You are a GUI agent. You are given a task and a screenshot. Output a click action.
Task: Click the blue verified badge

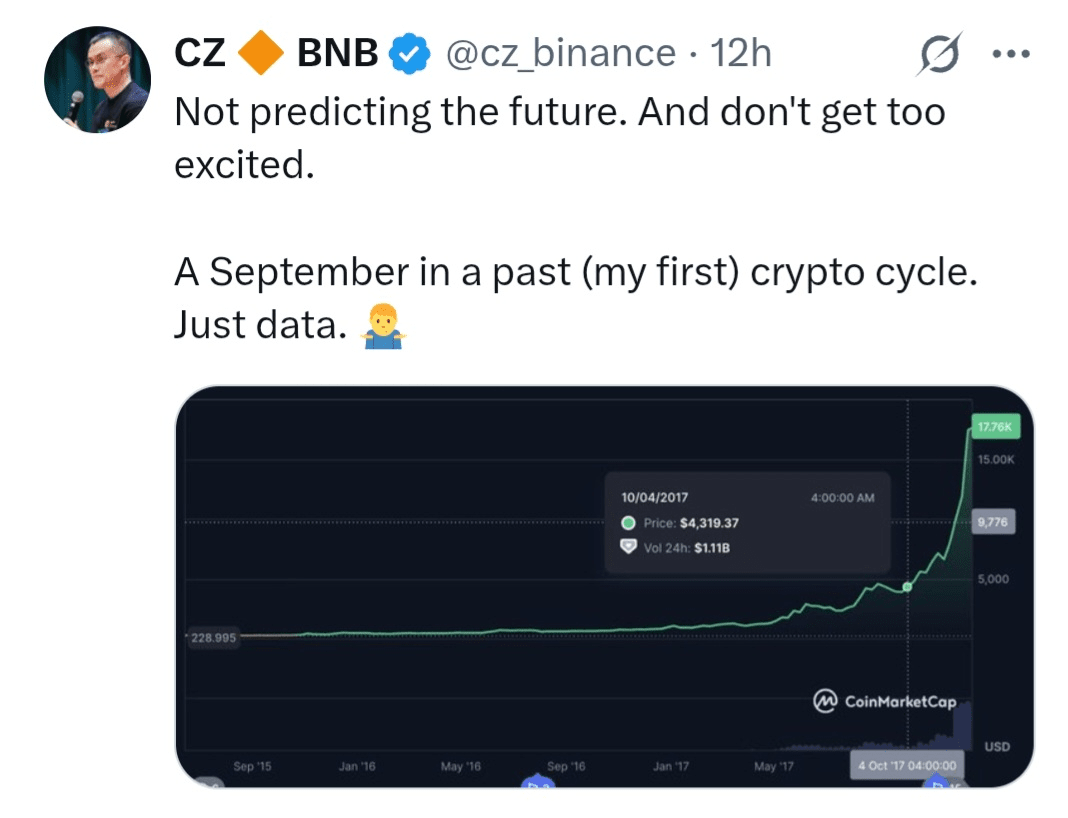click(409, 54)
